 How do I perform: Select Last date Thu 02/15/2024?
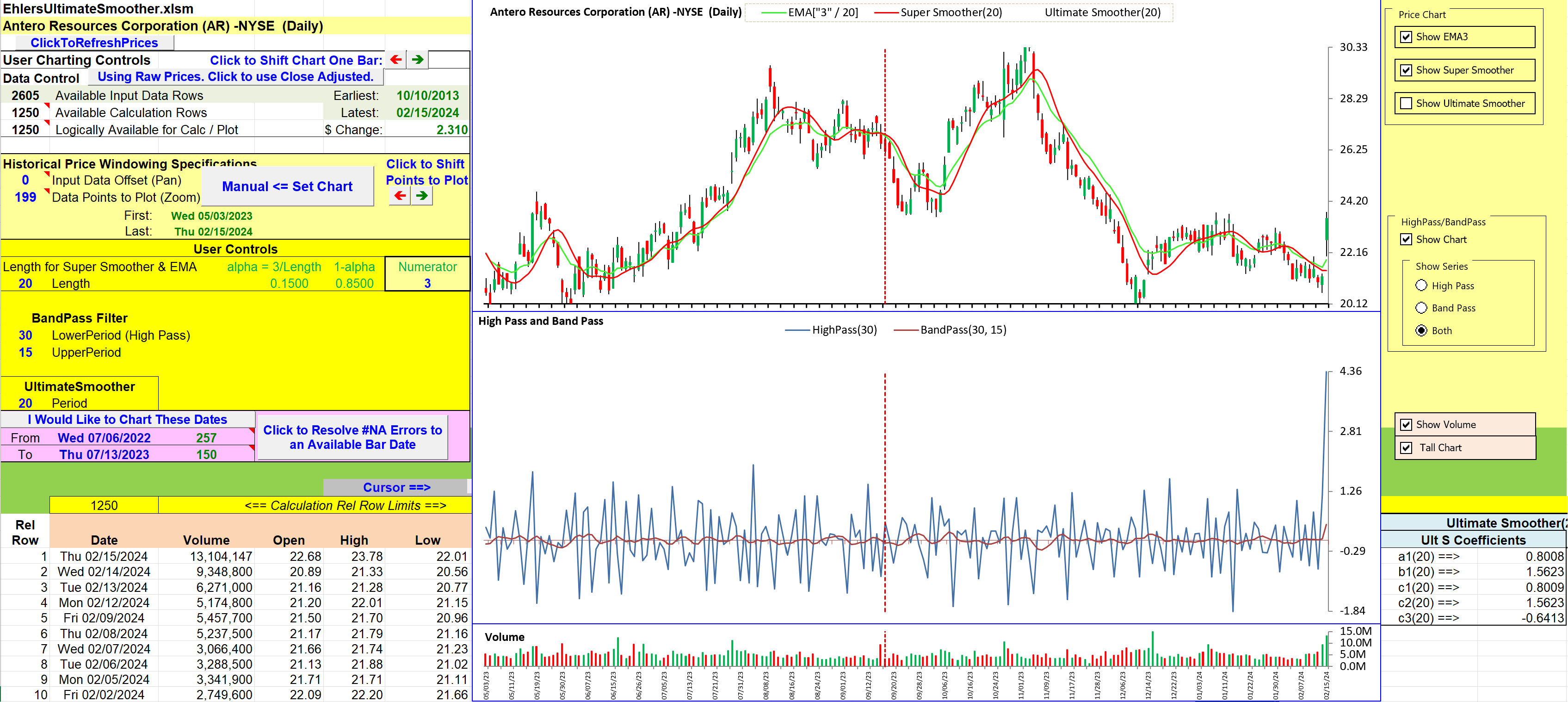(213, 231)
